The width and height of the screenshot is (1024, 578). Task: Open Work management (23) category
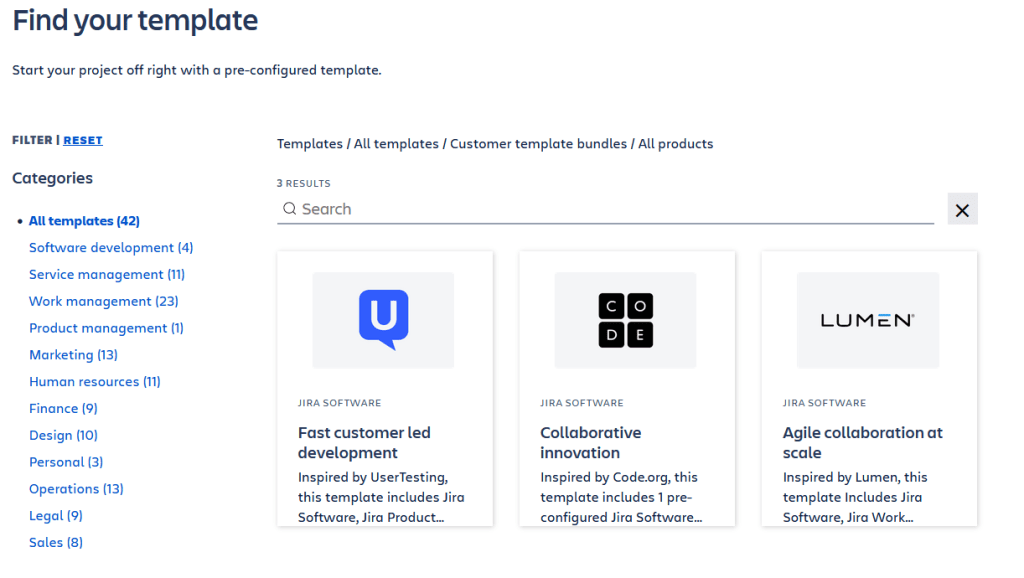point(103,301)
